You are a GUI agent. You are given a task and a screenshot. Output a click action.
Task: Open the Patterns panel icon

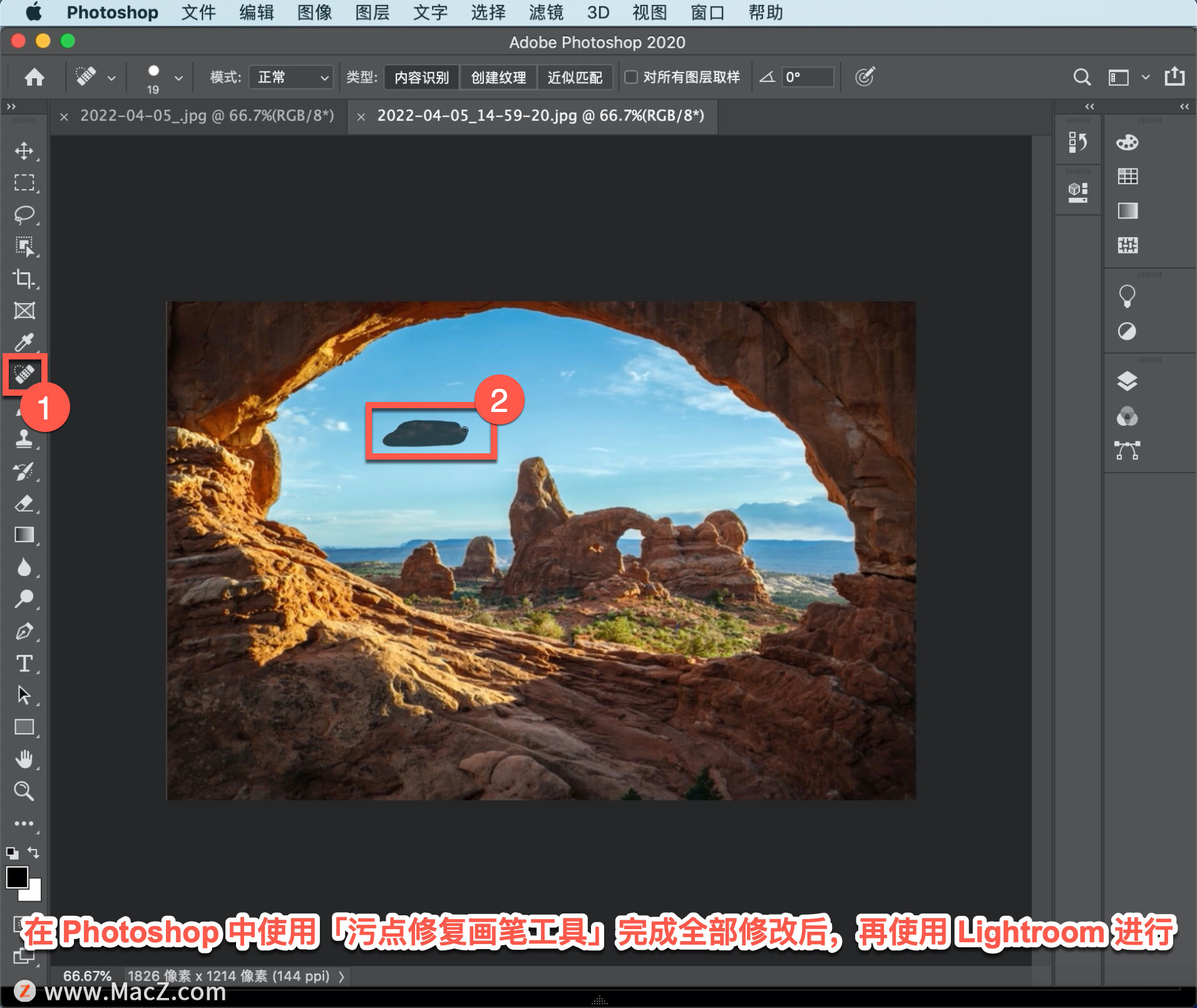pos(1128,245)
